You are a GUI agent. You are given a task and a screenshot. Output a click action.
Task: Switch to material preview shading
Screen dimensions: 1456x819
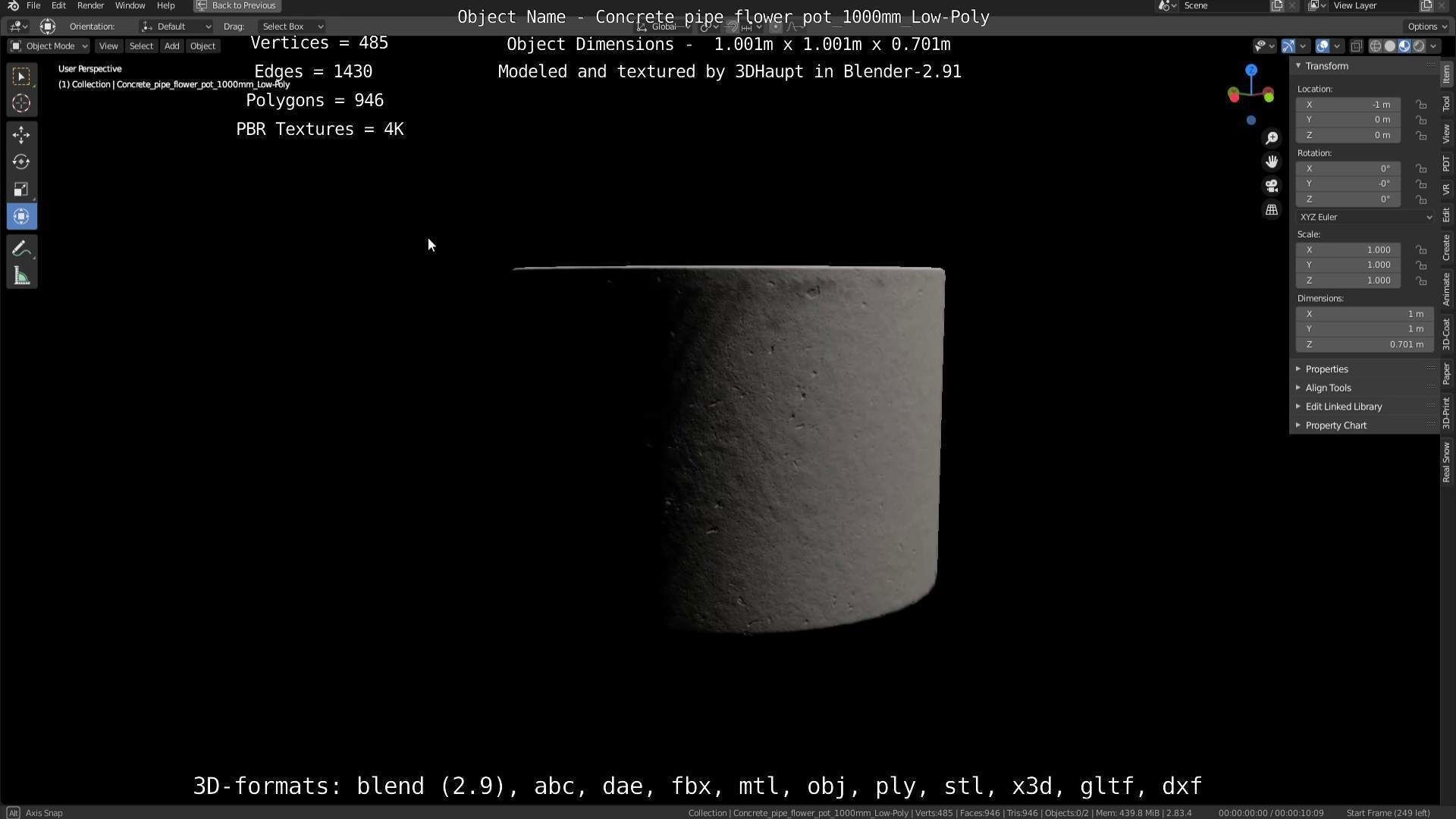pos(1404,46)
